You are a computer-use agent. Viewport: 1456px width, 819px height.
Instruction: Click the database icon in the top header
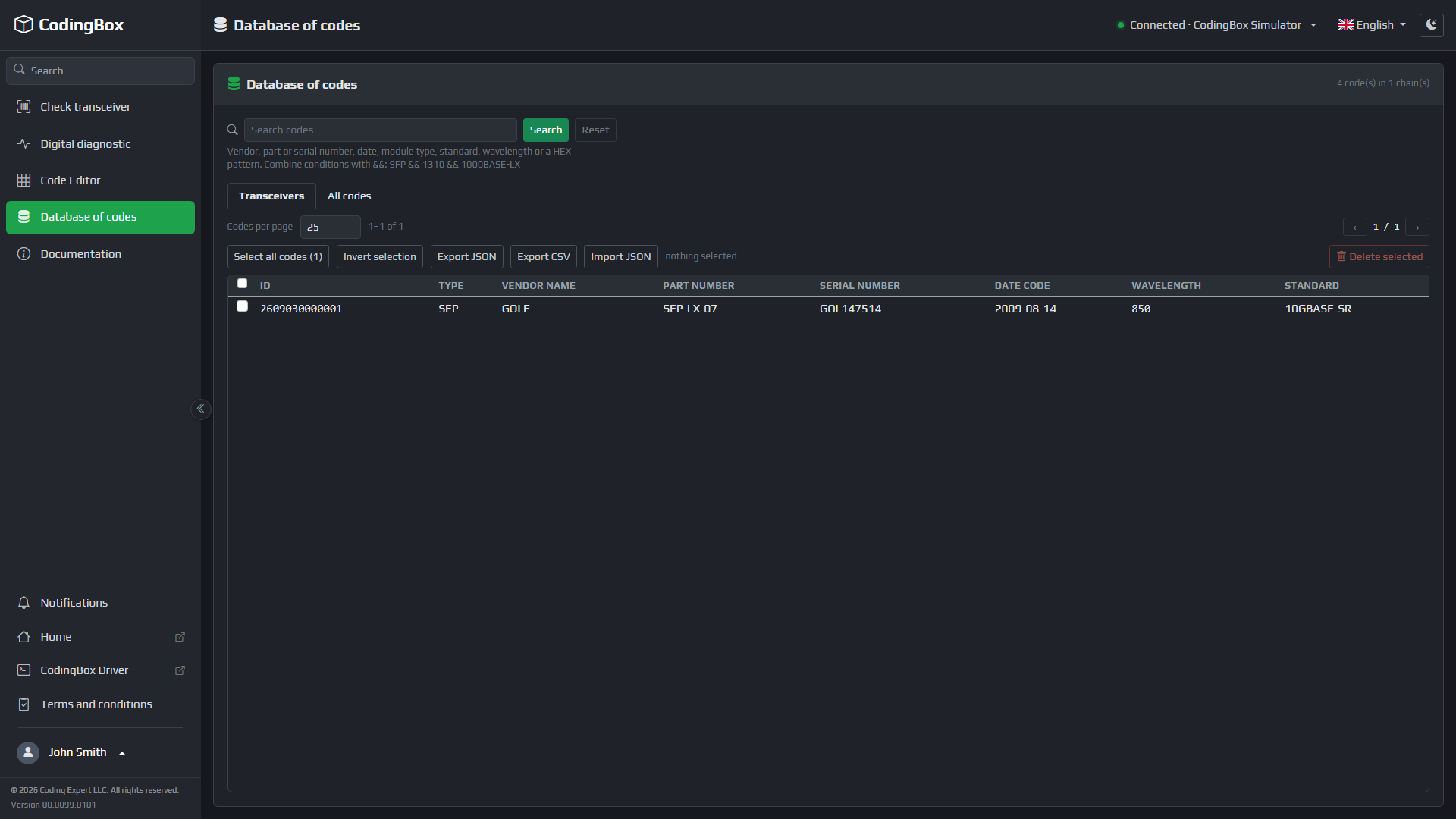click(x=221, y=25)
